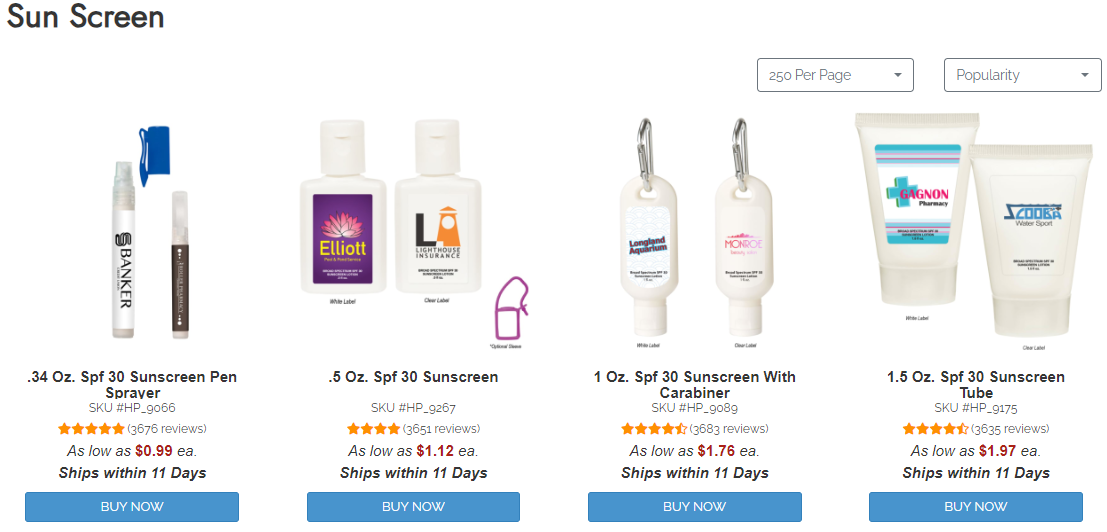The height and width of the screenshot is (532, 1107).
Task: Open the 250 Per Page dropdown
Action: click(x=835, y=75)
